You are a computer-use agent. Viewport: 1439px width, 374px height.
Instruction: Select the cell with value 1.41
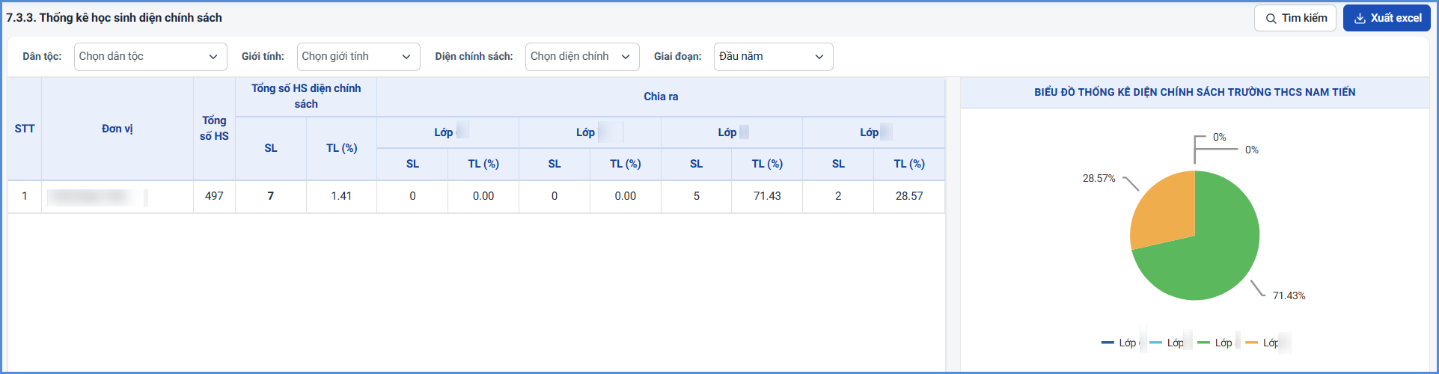[x=342, y=196]
